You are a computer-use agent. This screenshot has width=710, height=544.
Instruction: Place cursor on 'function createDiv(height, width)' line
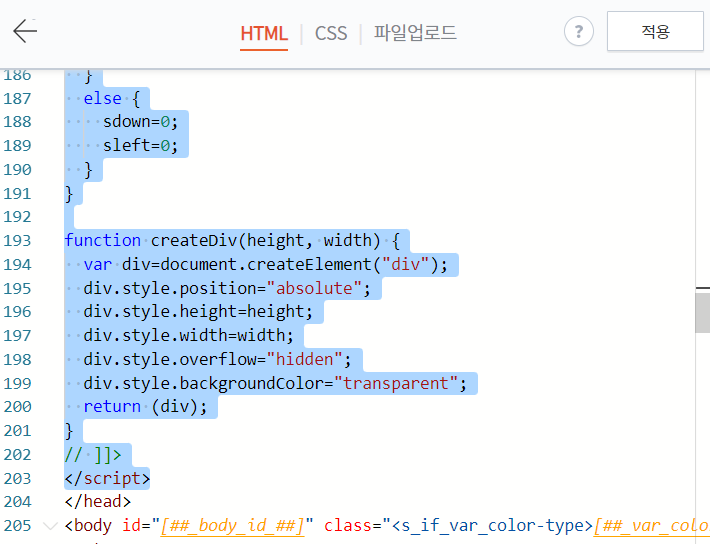pos(232,241)
